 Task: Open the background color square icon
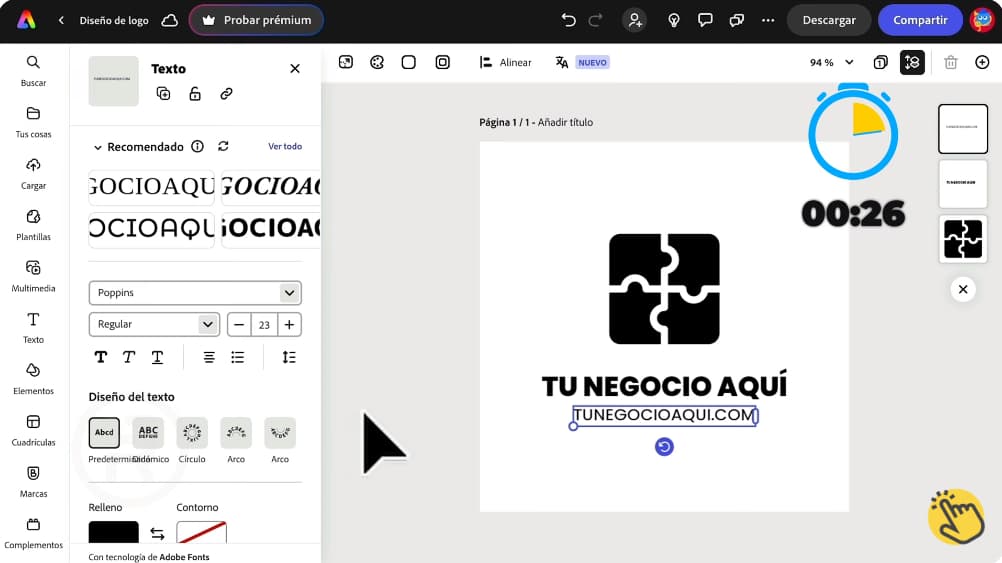click(408, 62)
